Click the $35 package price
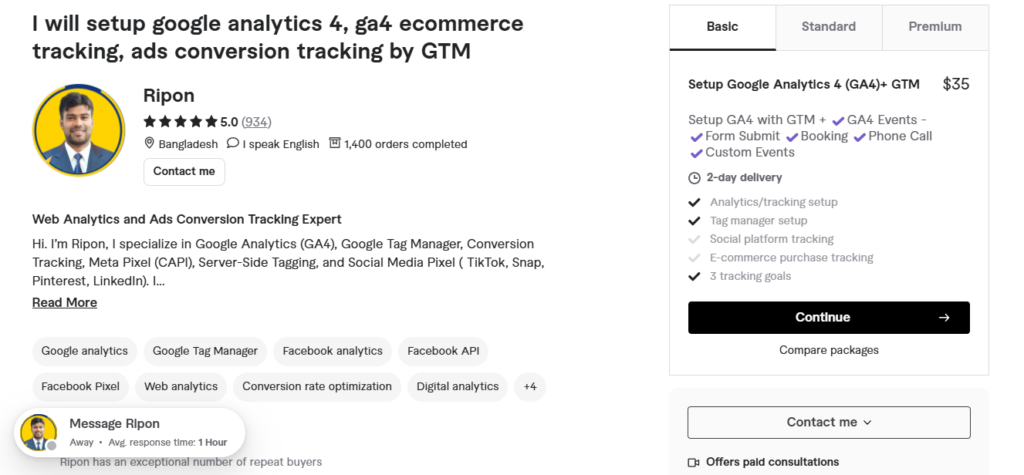This screenshot has height=475, width=1024. [956, 84]
